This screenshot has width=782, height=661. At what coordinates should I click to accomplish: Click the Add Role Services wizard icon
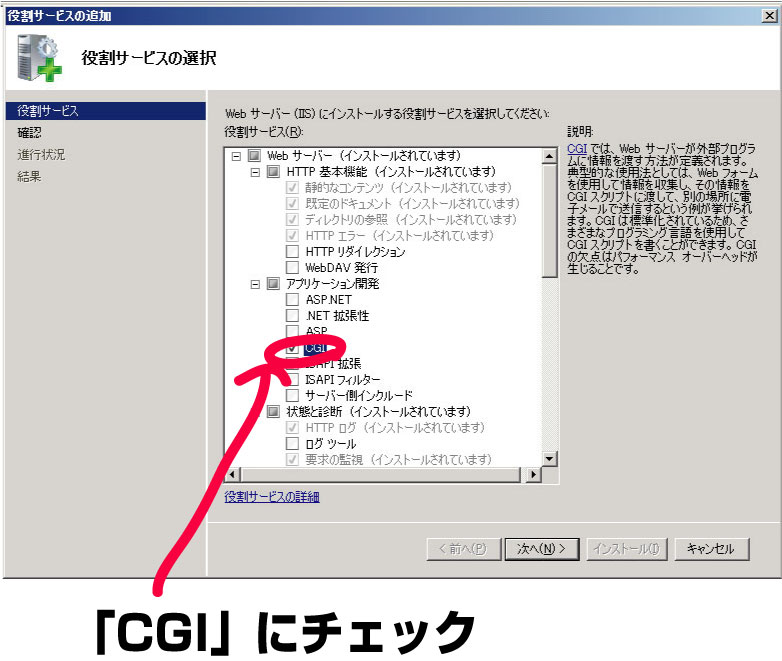39,57
